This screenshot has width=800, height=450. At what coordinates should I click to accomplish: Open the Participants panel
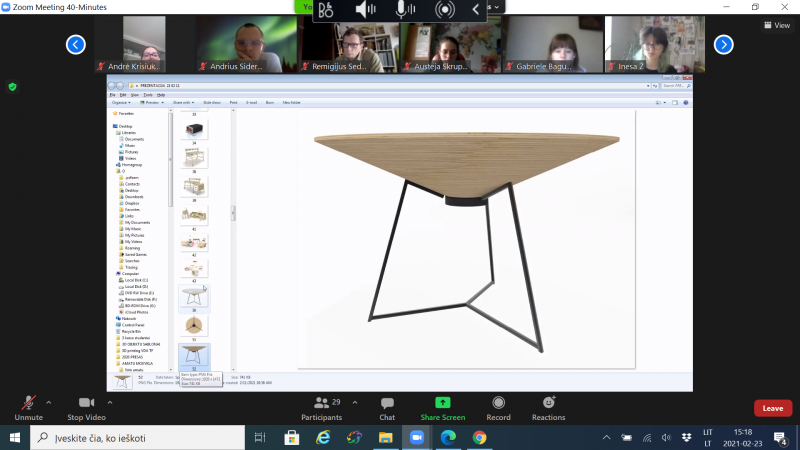coord(321,408)
